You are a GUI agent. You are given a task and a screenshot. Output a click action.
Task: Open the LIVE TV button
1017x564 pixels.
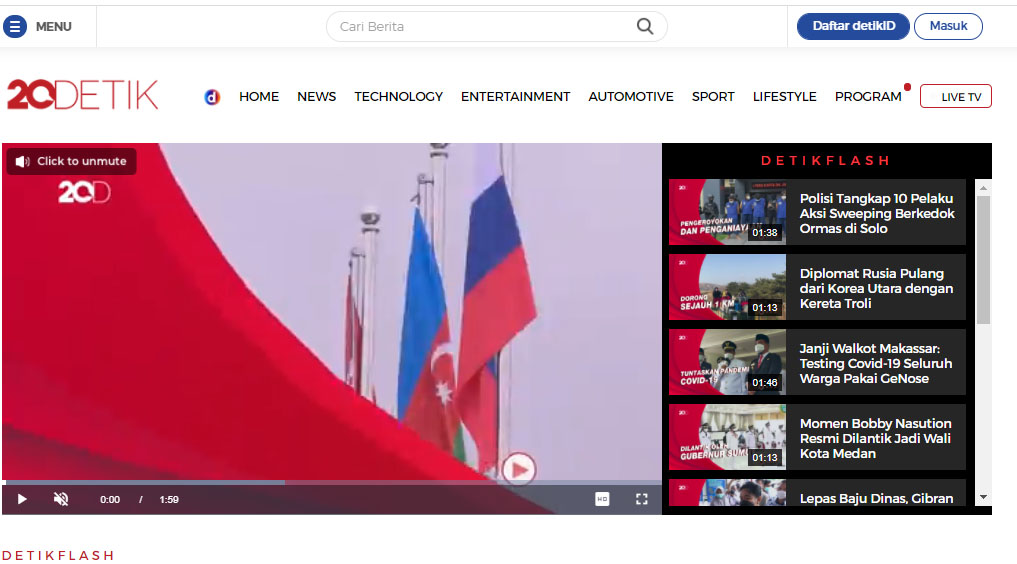pyautogui.click(x=955, y=97)
